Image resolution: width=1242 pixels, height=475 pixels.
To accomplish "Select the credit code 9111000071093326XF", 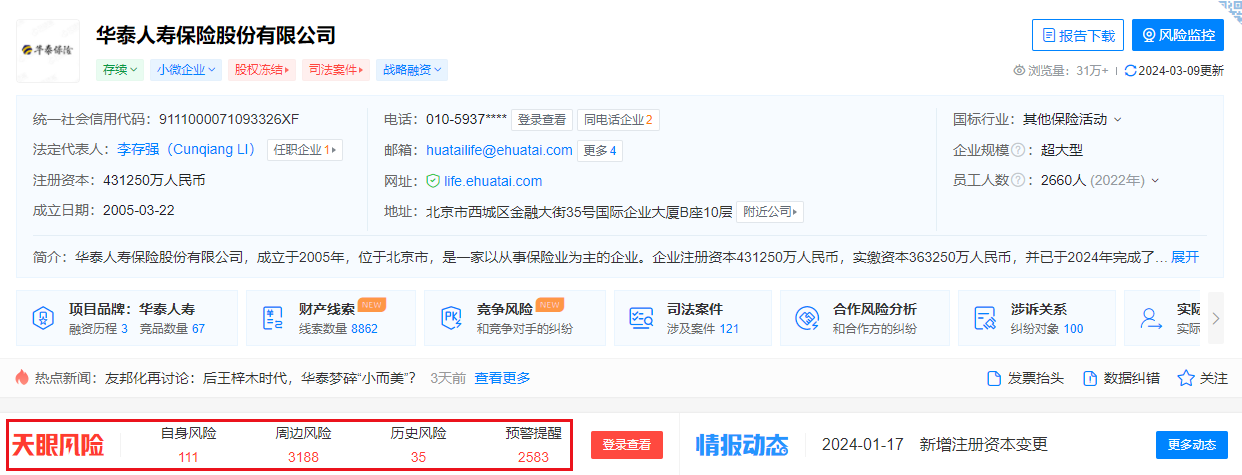I will tap(228, 119).
